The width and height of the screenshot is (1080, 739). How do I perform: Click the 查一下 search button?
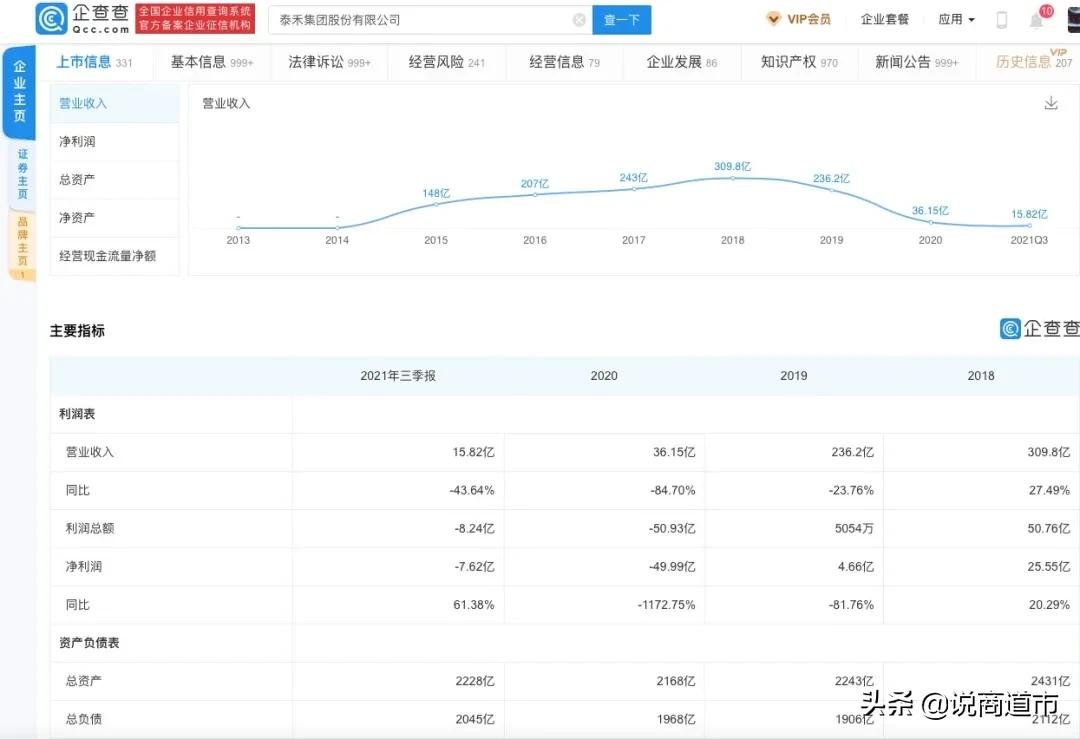pos(621,20)
